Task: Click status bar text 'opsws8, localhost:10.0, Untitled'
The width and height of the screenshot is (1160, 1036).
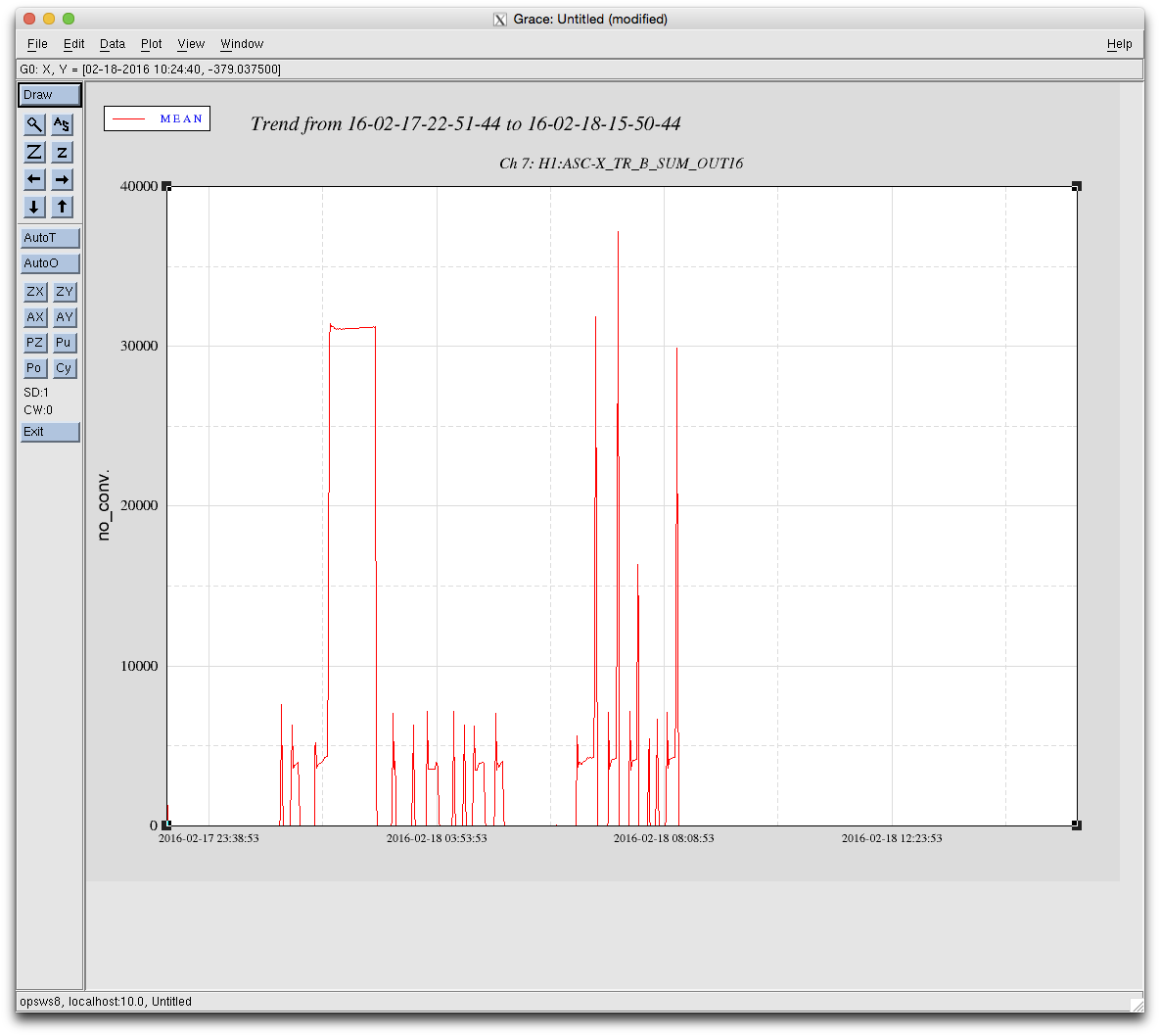Action: point(106,1001)
